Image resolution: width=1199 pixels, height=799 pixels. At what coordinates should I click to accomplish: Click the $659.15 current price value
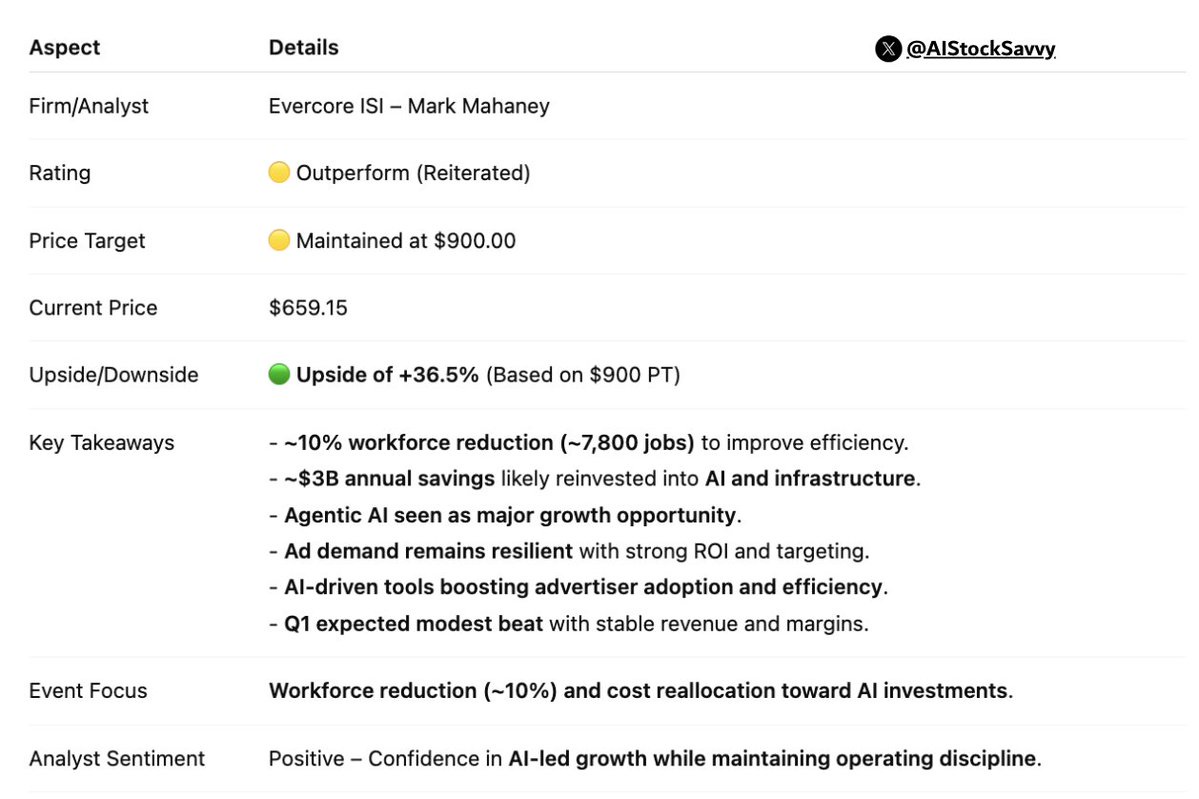coord(308,307)
